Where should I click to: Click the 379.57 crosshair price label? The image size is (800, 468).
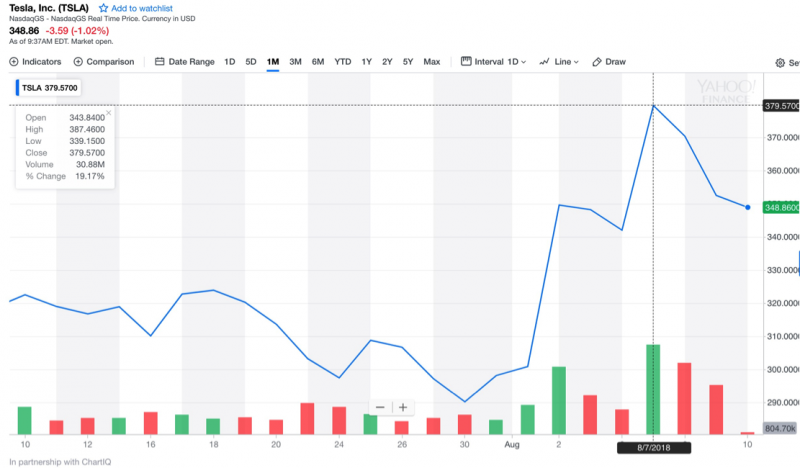(x=781, y=106)
